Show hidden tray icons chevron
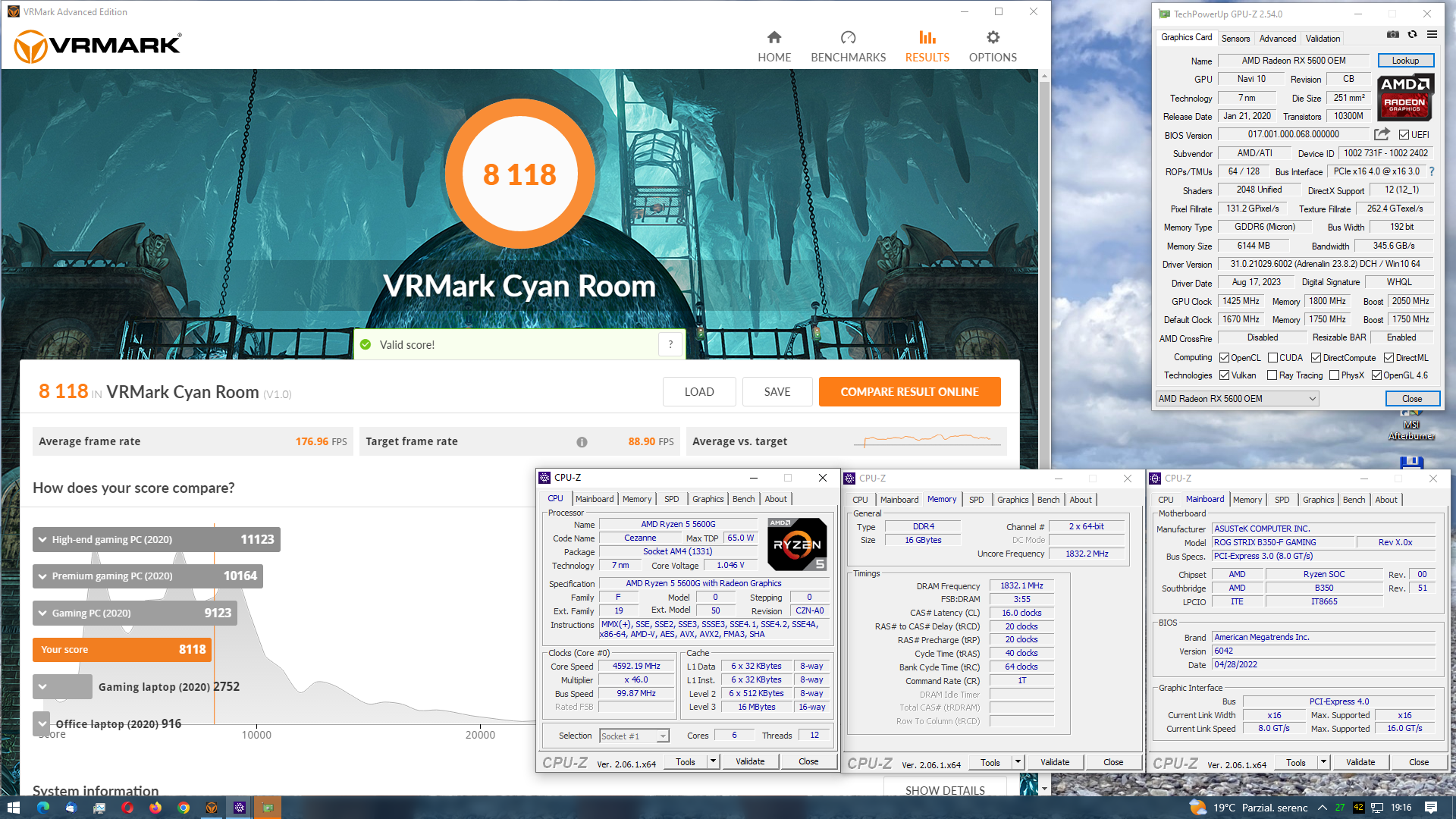Screen dimensions: 1456x819 click(x=1322, y=808)
